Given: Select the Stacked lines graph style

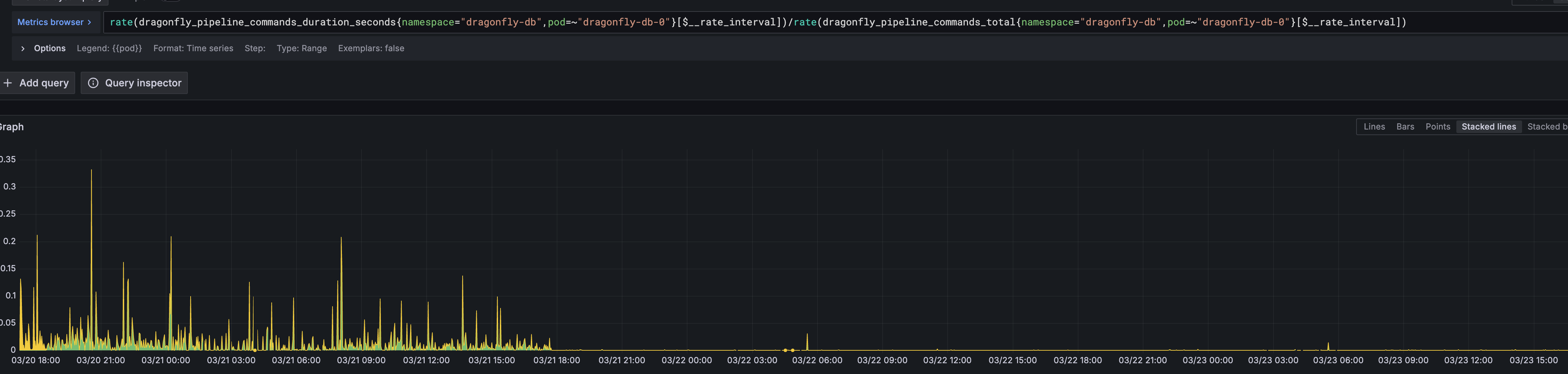Looking at the screenshot, I should (1489, 127).
